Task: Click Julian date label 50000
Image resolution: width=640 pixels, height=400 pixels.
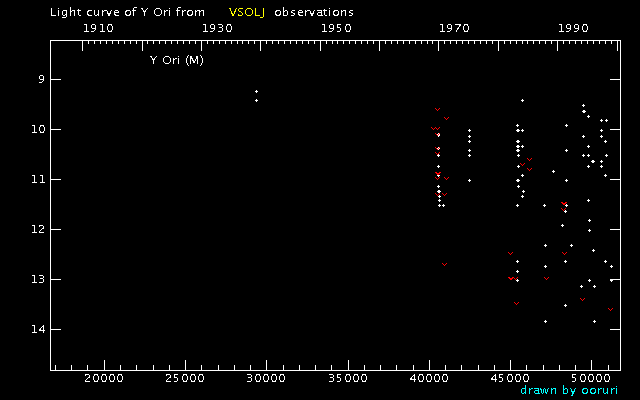Action: pos(592,378)
